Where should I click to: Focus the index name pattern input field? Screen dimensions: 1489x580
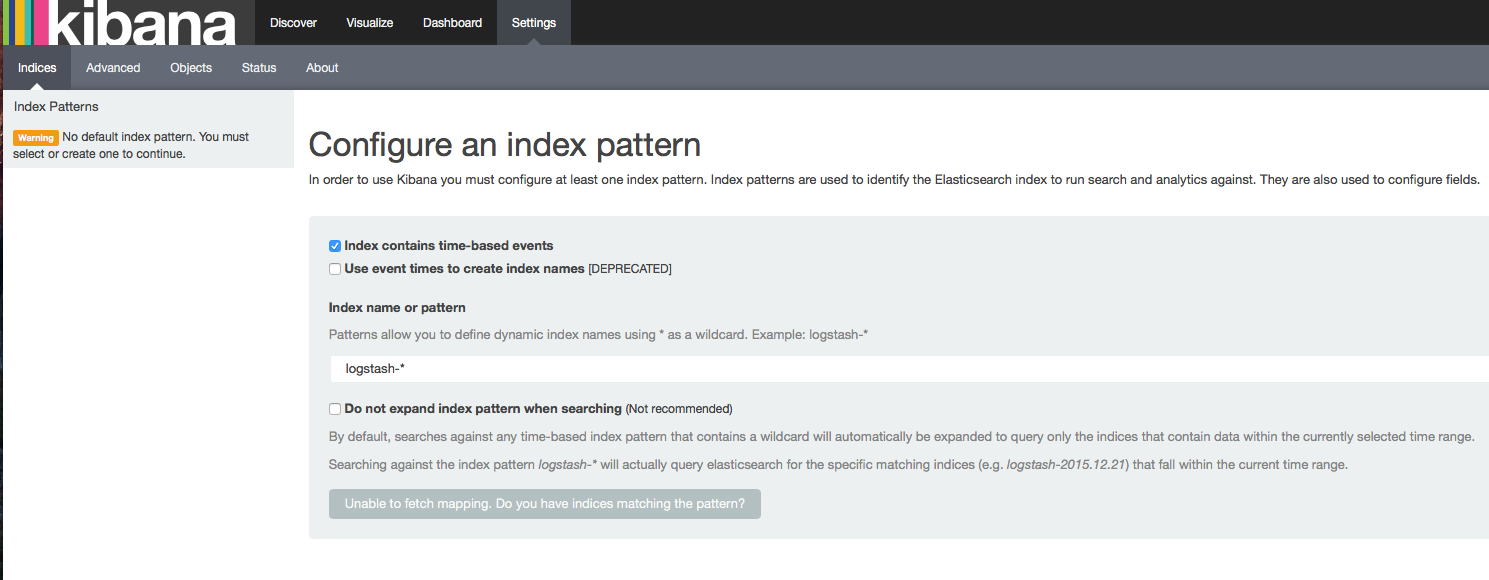pos(909,369)
